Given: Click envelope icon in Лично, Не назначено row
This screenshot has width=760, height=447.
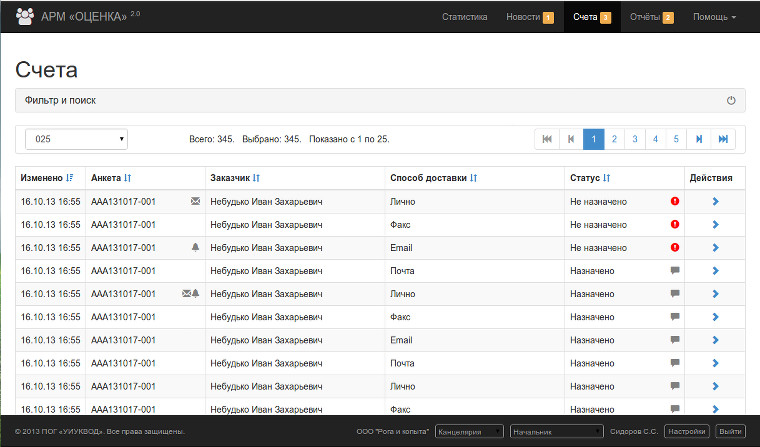Looking at the screenshot, I should click(x=195, y=201).
